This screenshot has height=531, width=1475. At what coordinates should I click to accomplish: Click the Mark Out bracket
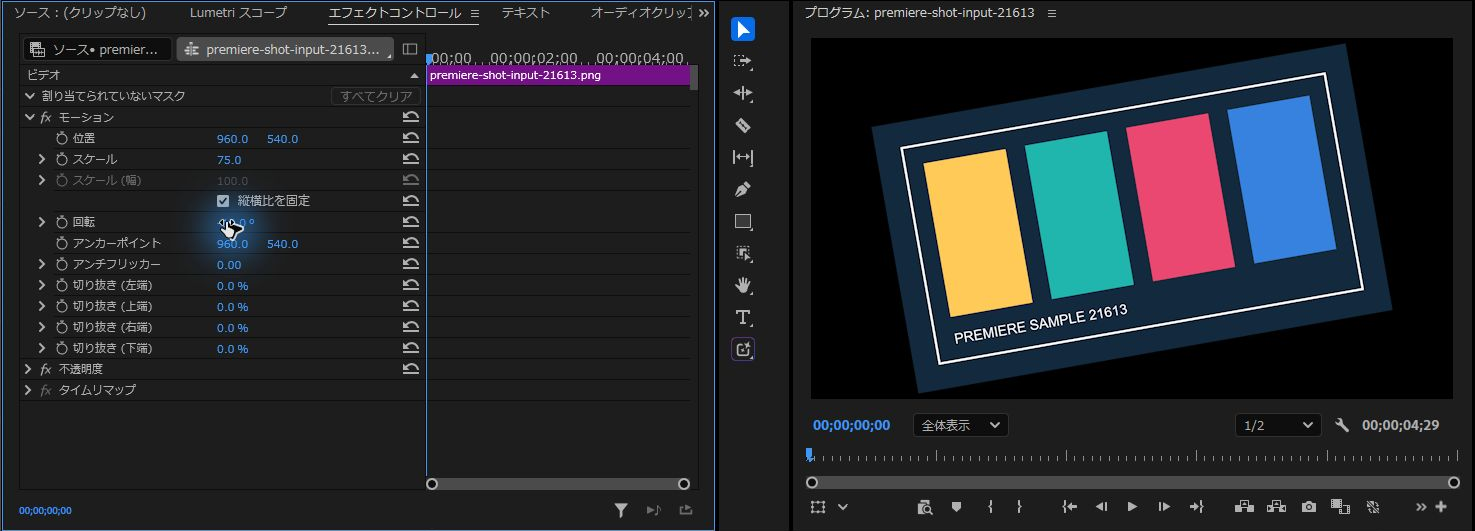pyautogui.click(x=1019, y=507)
